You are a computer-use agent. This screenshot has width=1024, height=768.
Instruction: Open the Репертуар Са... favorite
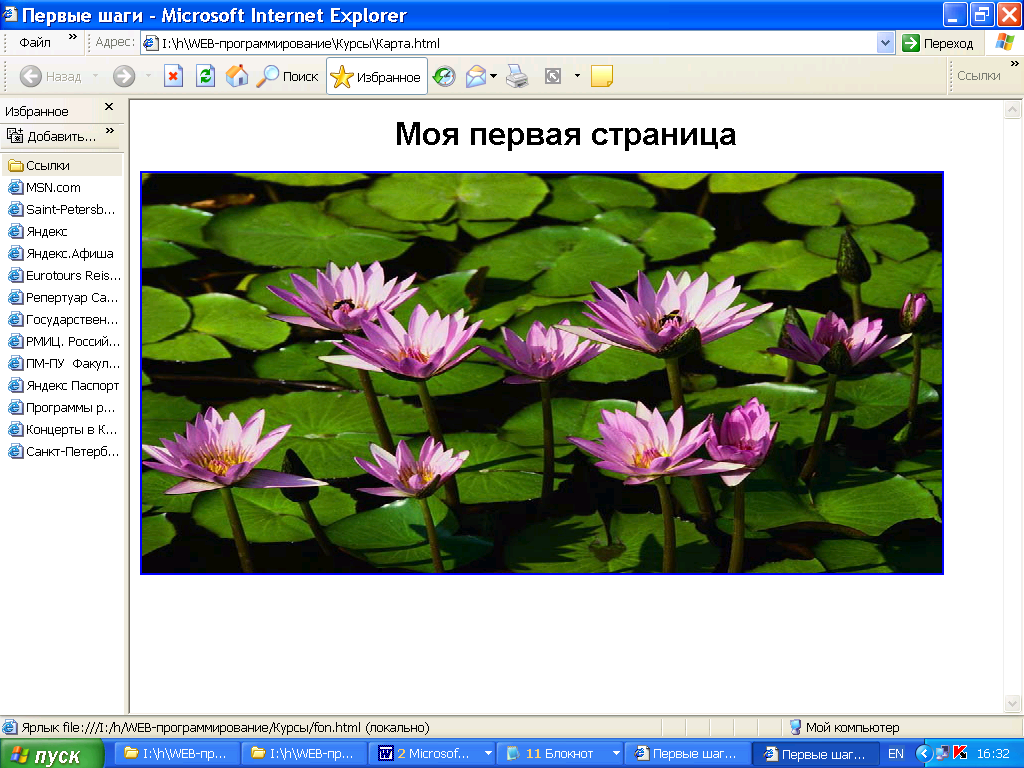[x=63, y=297]
